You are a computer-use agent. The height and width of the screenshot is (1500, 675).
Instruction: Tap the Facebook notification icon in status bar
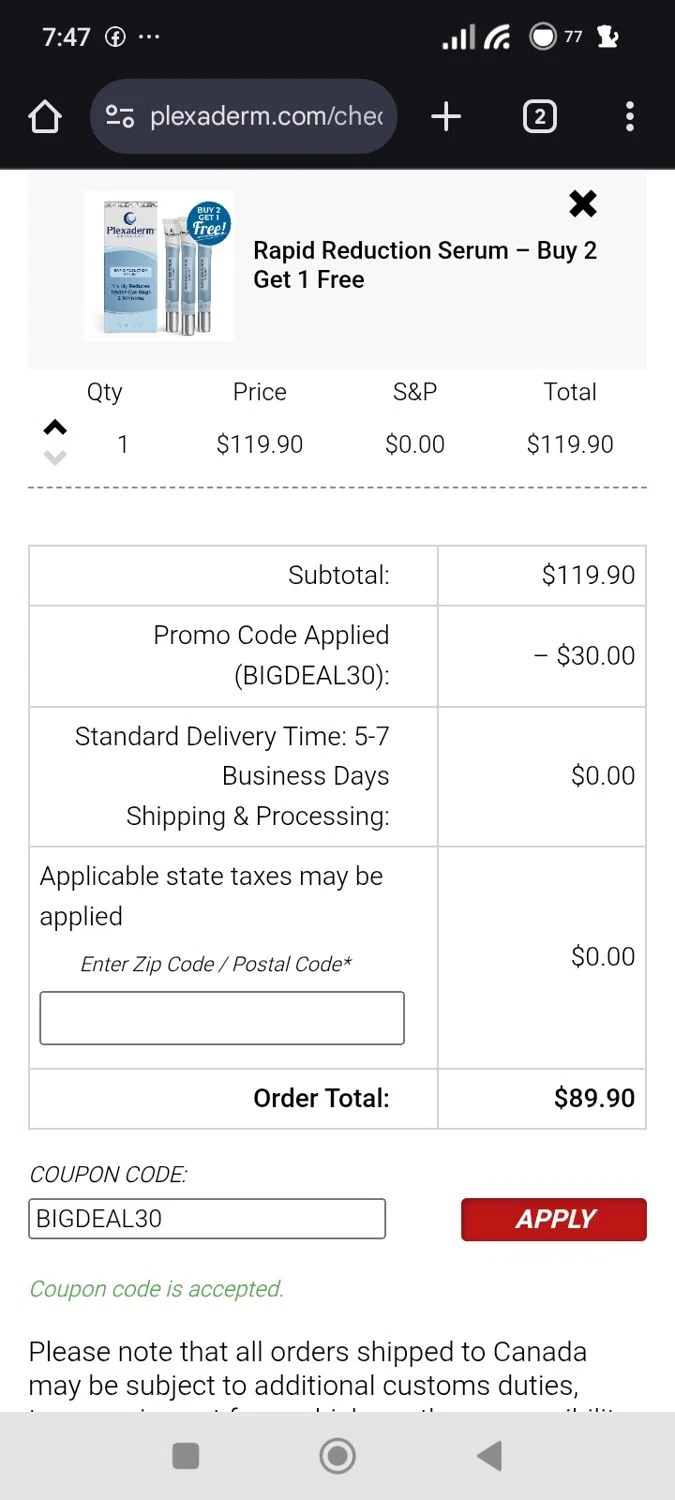click(x=116, y=38)
